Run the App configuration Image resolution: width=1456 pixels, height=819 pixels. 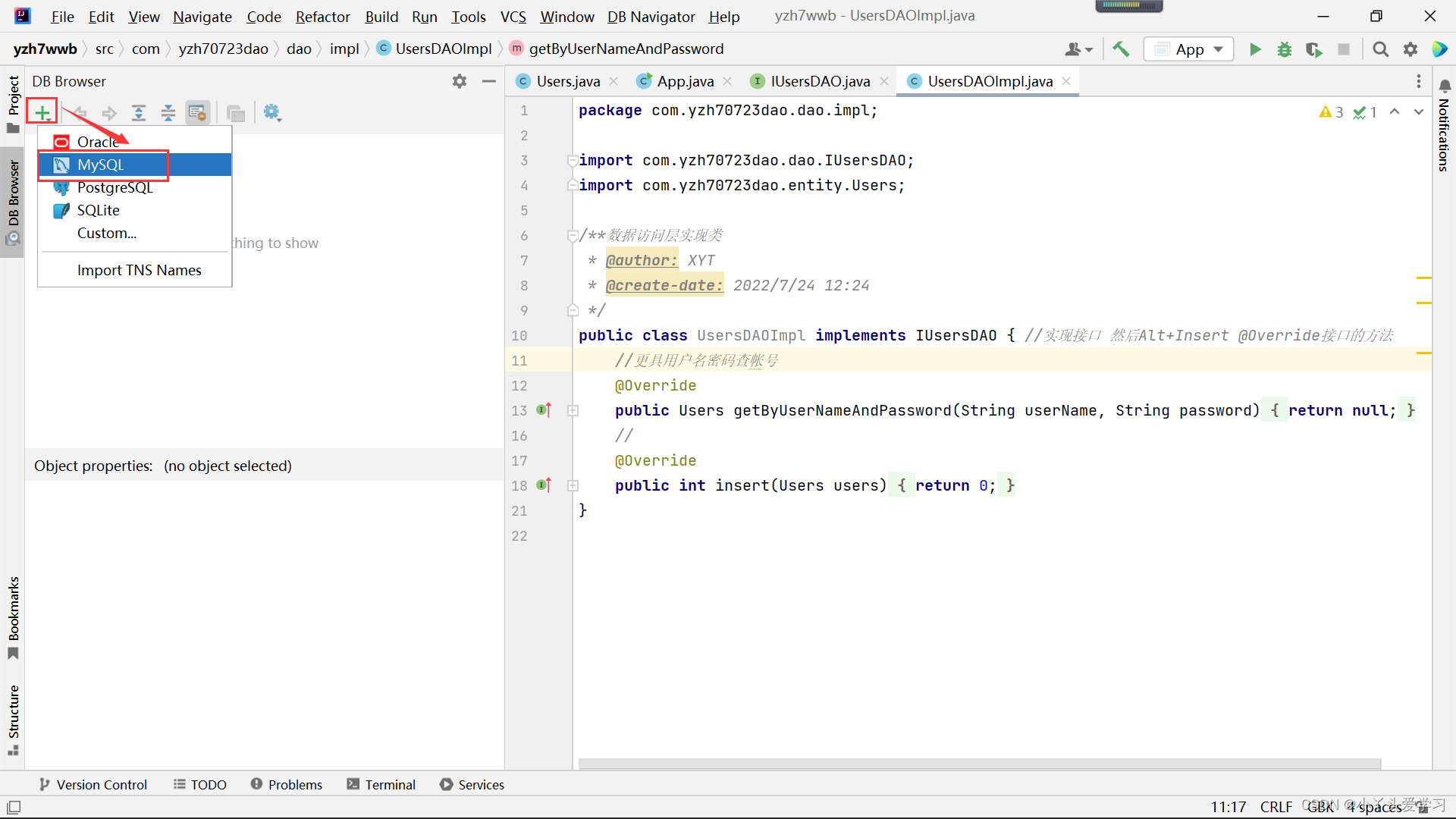pyautogui.click(x=1255, y=49)
